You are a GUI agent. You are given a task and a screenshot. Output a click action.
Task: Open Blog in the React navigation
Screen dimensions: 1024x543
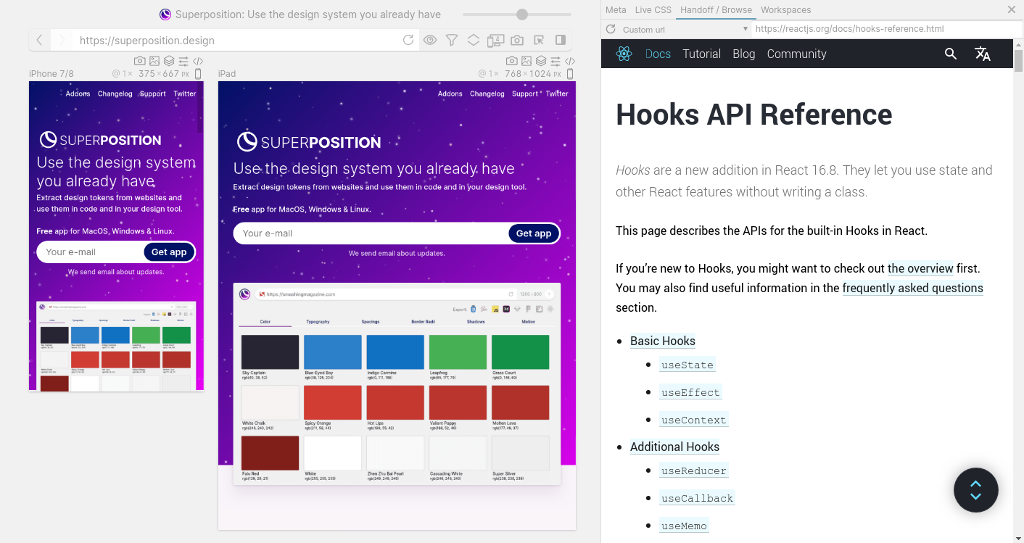tap(744, 54)
